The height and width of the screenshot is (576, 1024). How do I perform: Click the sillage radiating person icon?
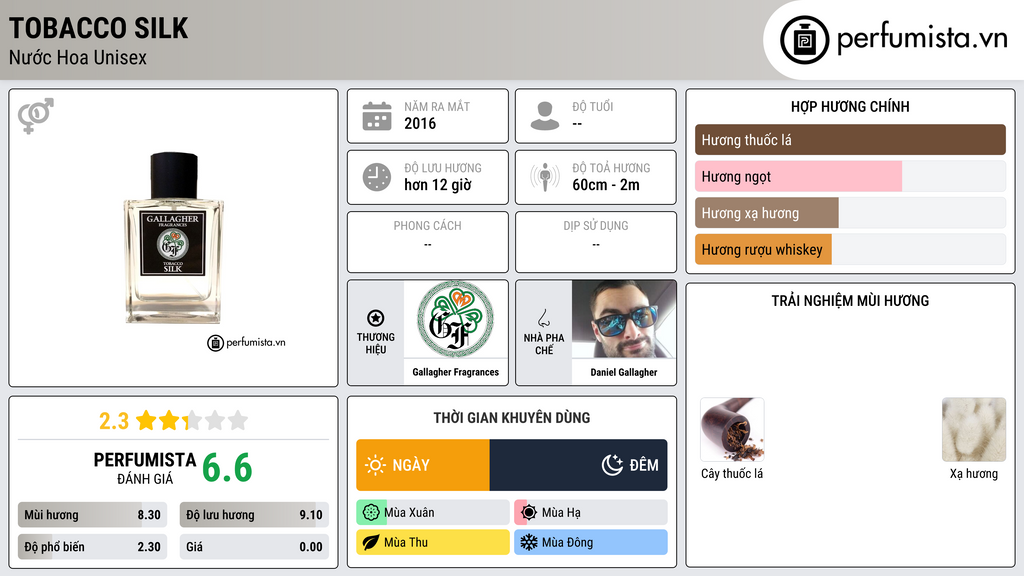coord(545,177)
